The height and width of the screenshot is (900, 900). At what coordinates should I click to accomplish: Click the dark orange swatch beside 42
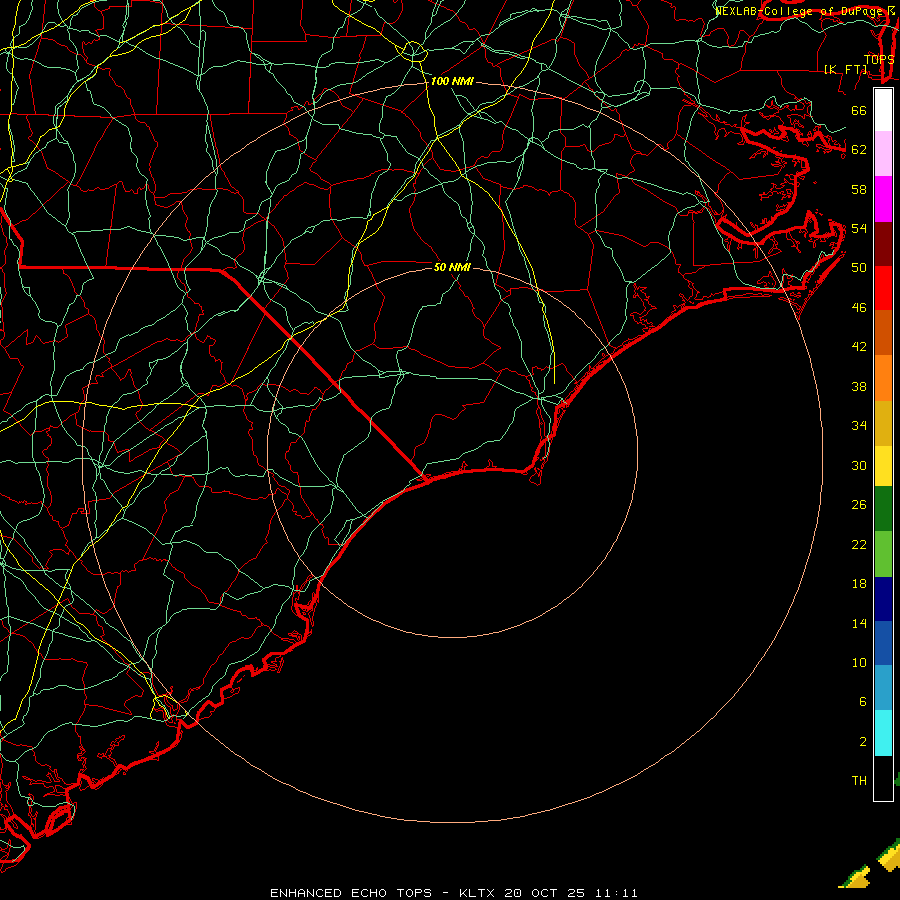[x=883, y=333]
